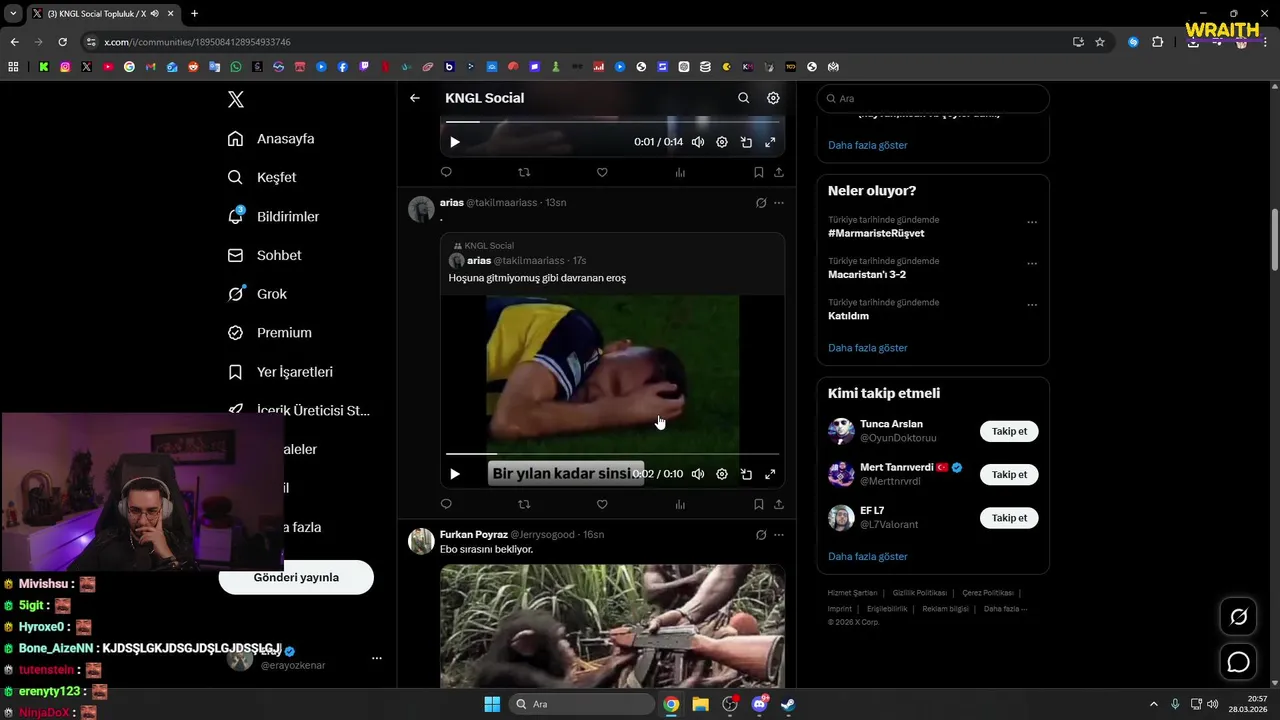Reload the page in Chrome
The image size is (1280, 720).
click(62, 42)
